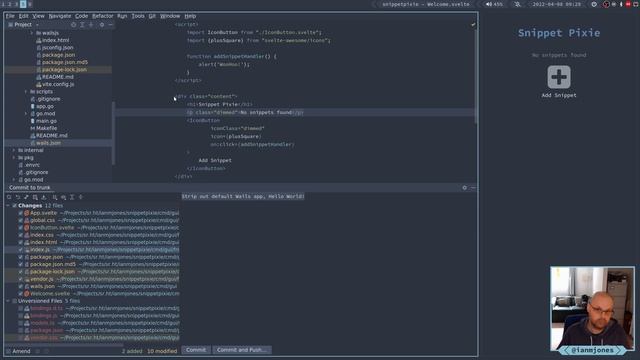Open Commit tool window gear options
The height and width of the screenshot is (360, 640).
(x=464, y=188)
